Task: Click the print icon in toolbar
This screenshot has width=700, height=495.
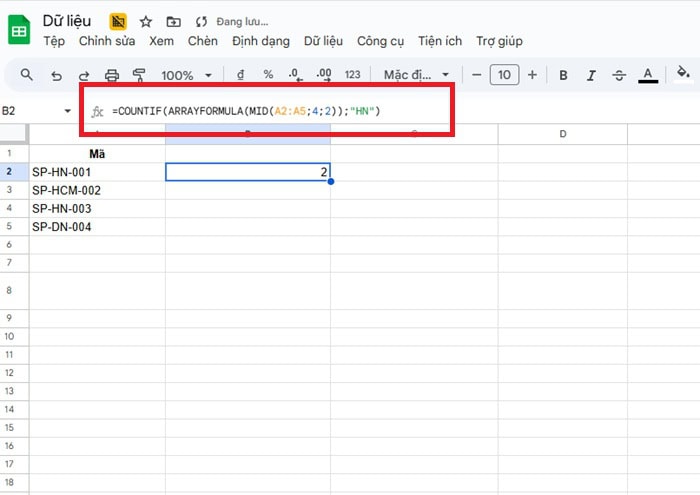Action: [112, 75]
